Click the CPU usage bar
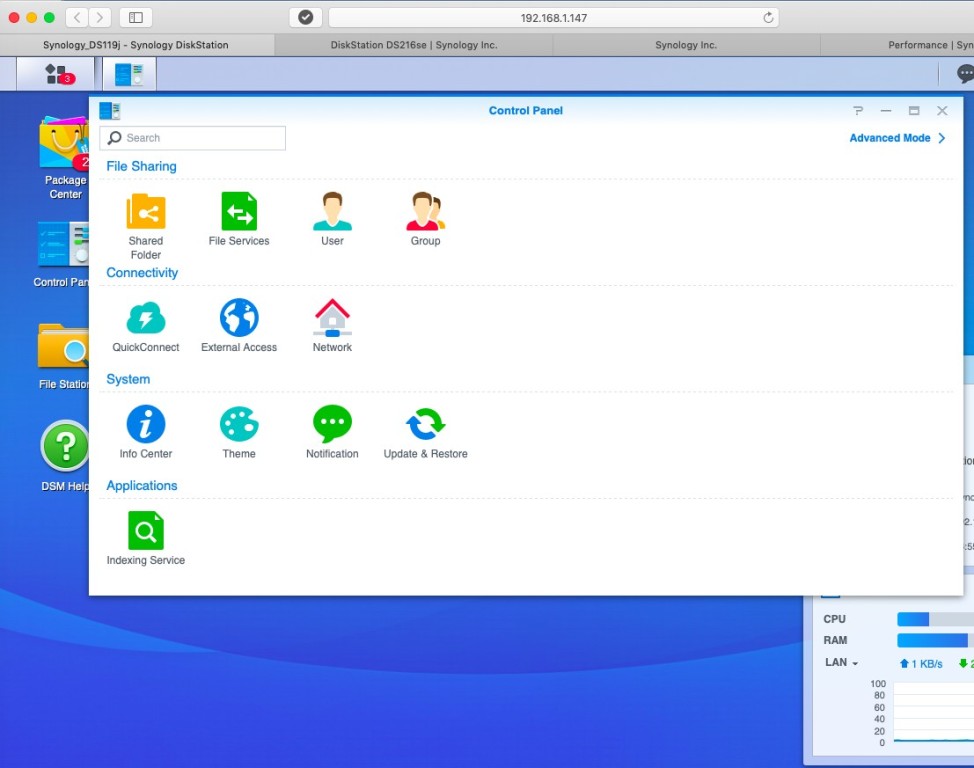The height and width of the screenshot is (768, 974). 935,619
